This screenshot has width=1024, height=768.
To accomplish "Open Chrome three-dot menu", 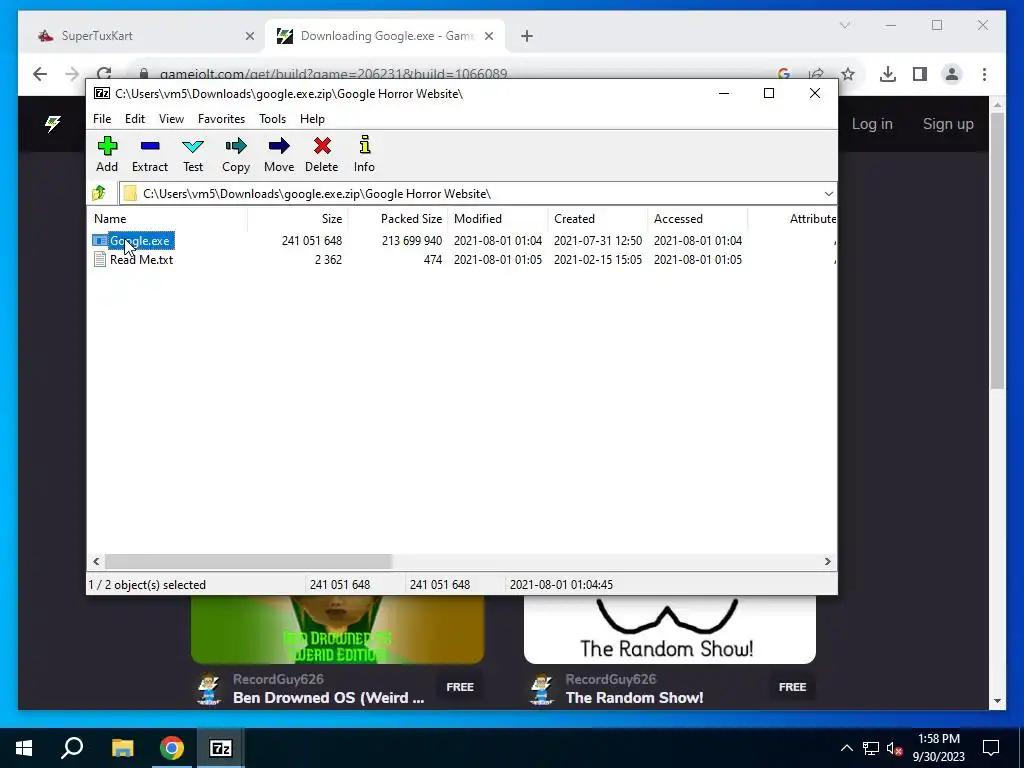I will [x=984, y=74].
